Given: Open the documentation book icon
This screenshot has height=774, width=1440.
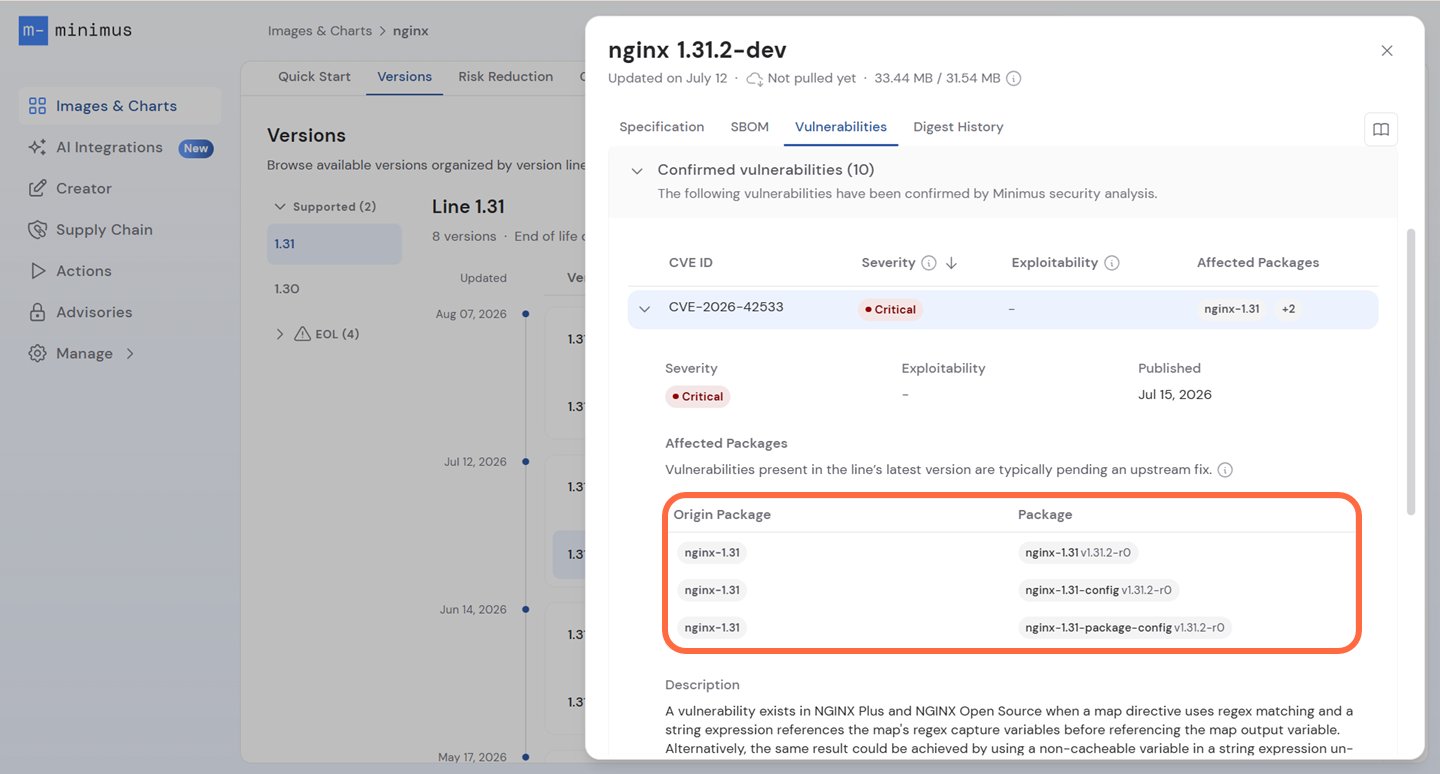Looking at the screenshot, I should (x=1381, y=129).
